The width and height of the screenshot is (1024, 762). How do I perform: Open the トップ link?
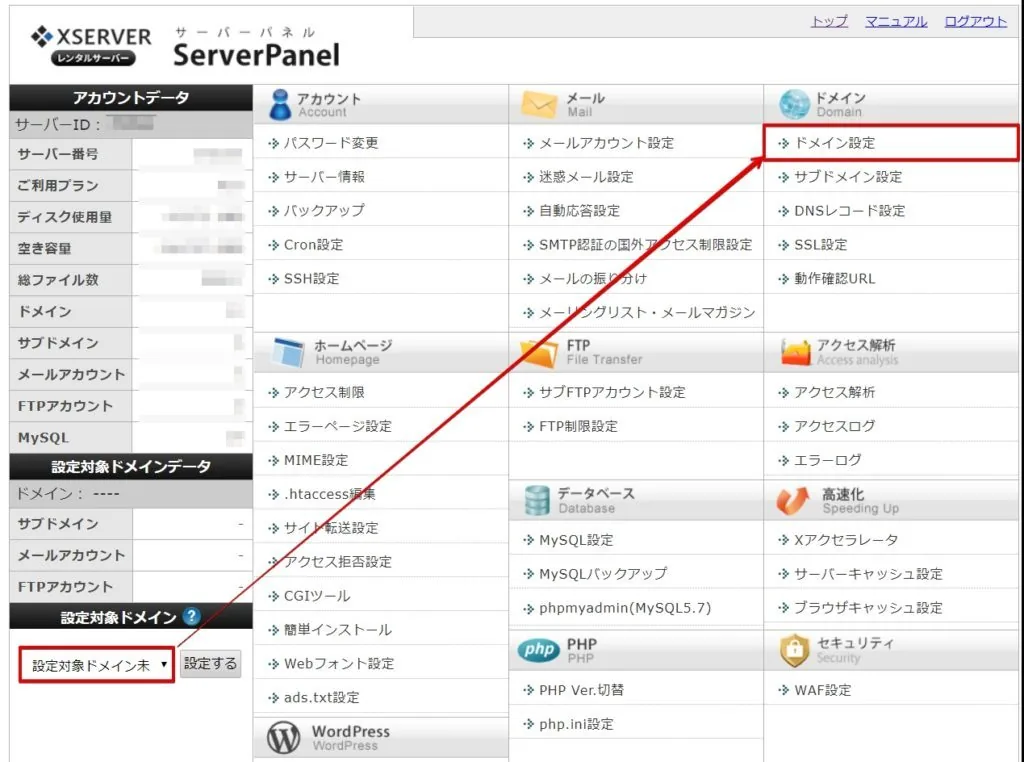pos(829,22)
